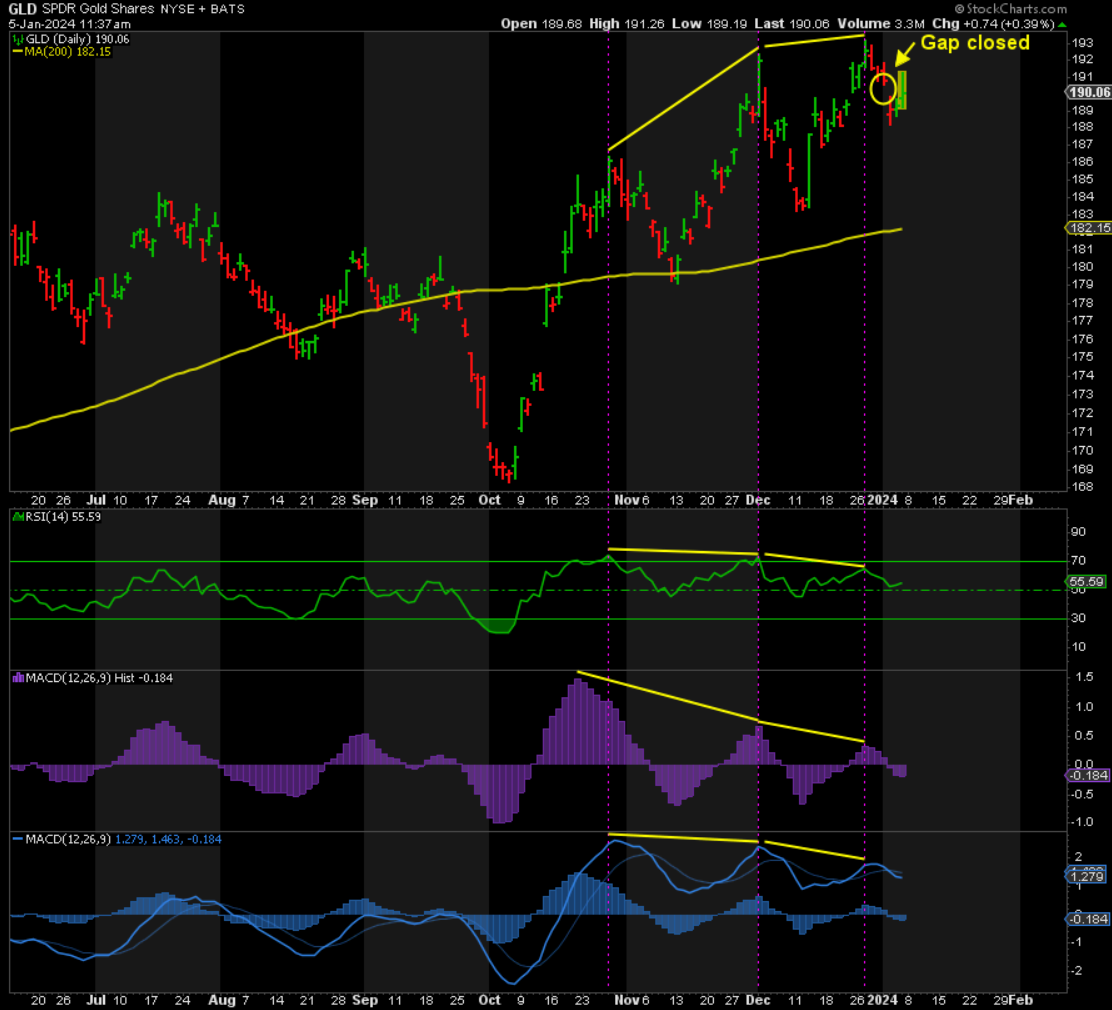Select the Low 189.19 value

coord(709,23)
